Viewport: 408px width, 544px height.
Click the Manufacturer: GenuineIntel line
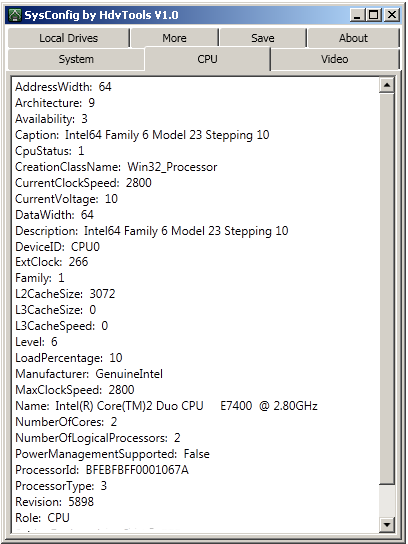click(89, 374)
